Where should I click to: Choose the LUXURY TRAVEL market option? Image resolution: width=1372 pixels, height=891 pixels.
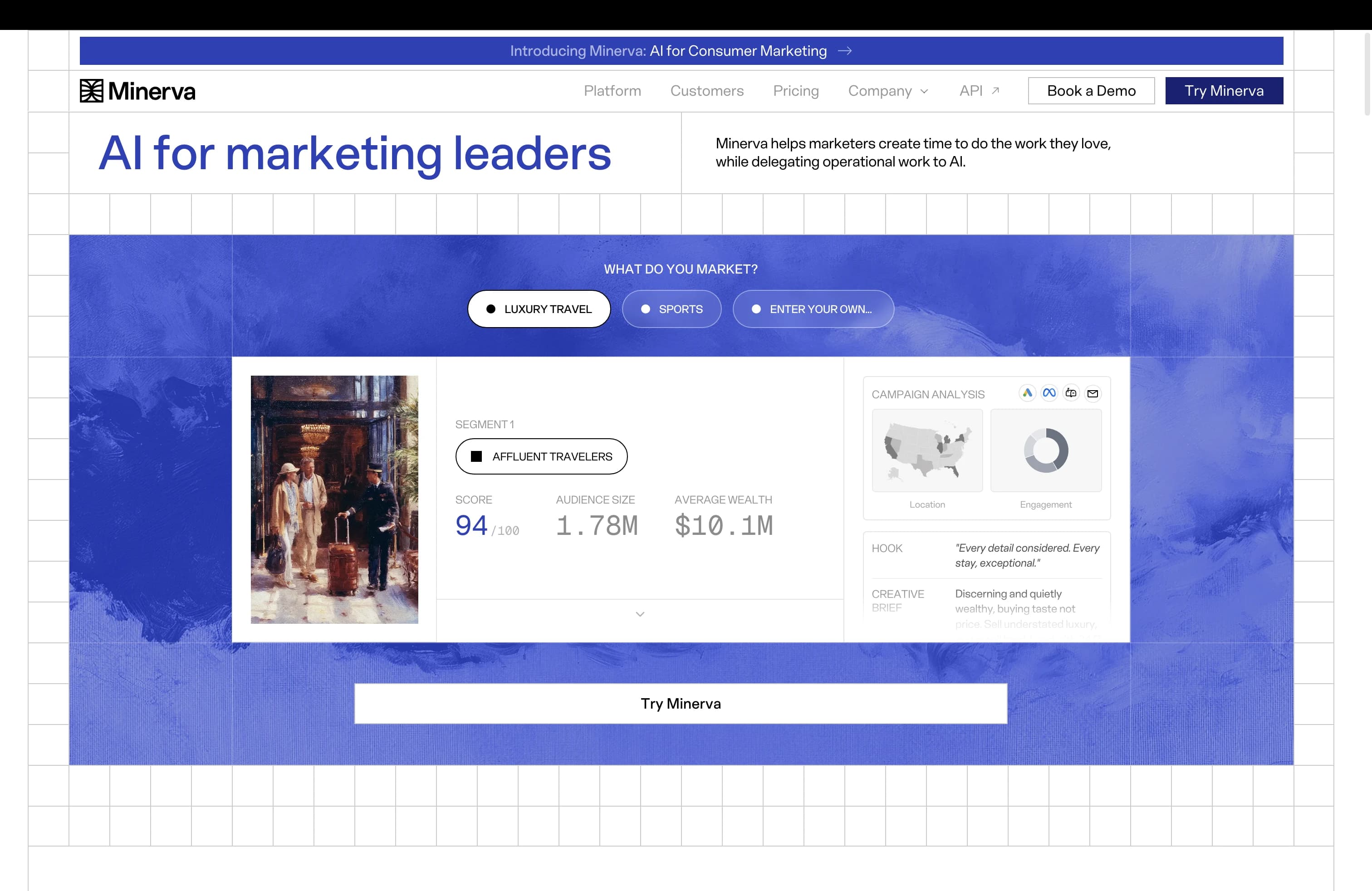(539, 309)
